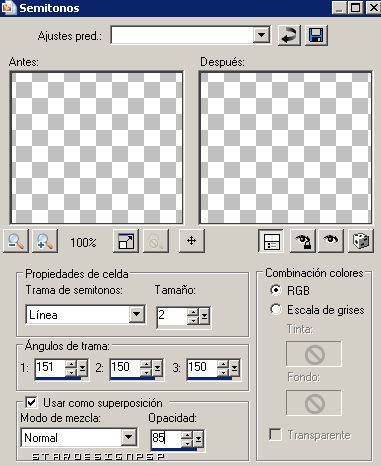This screenshot has width=381, height=466.
Task: Expand Trama de semitonos Línea dropdown
Action: (x=137, y=314)
